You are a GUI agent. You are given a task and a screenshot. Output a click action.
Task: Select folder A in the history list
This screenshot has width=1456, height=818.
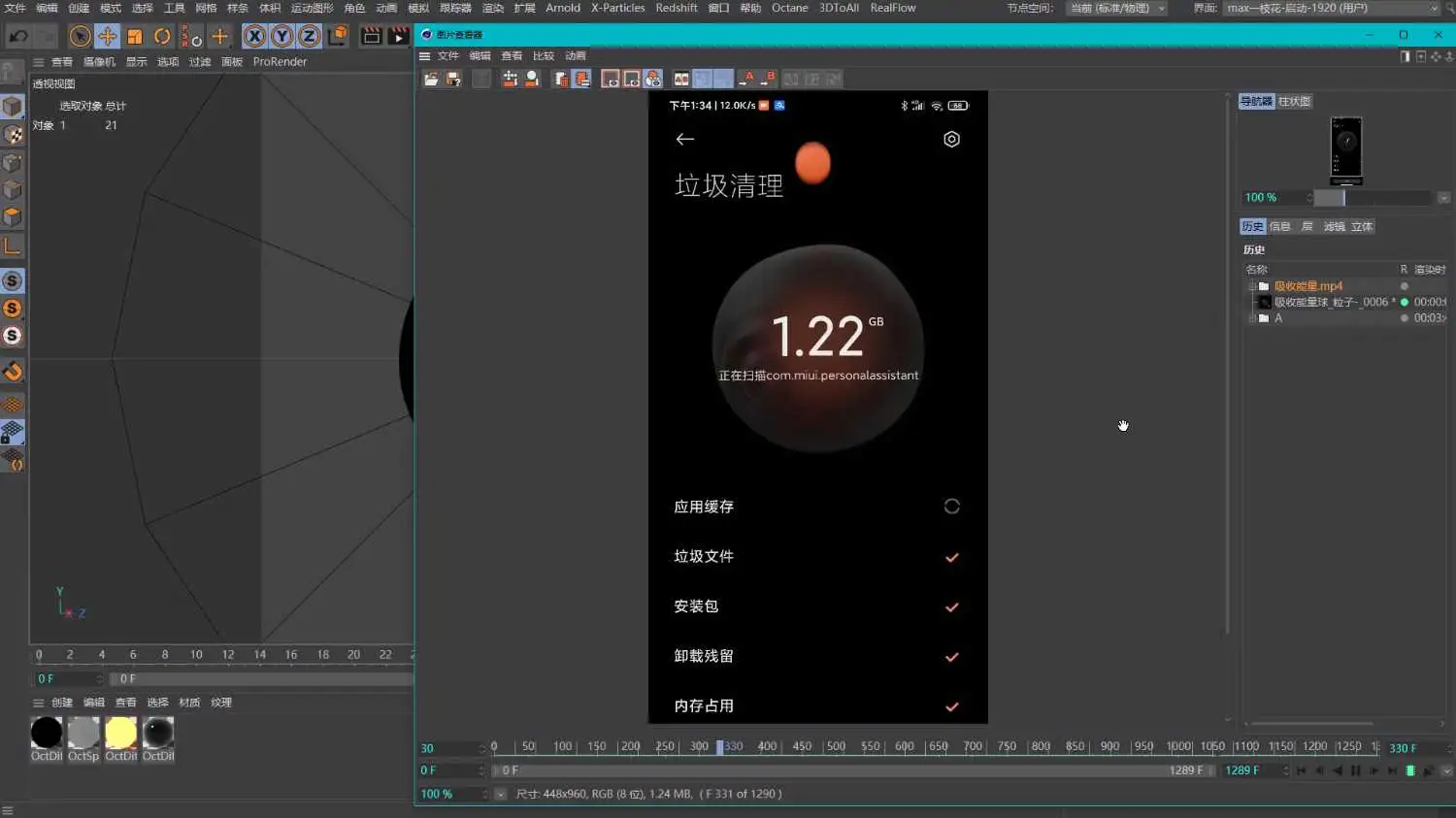[x=1278, y=318]
